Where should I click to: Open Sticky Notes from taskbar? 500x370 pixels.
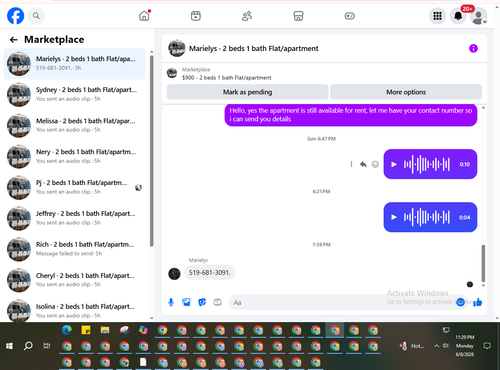[86, 330]
